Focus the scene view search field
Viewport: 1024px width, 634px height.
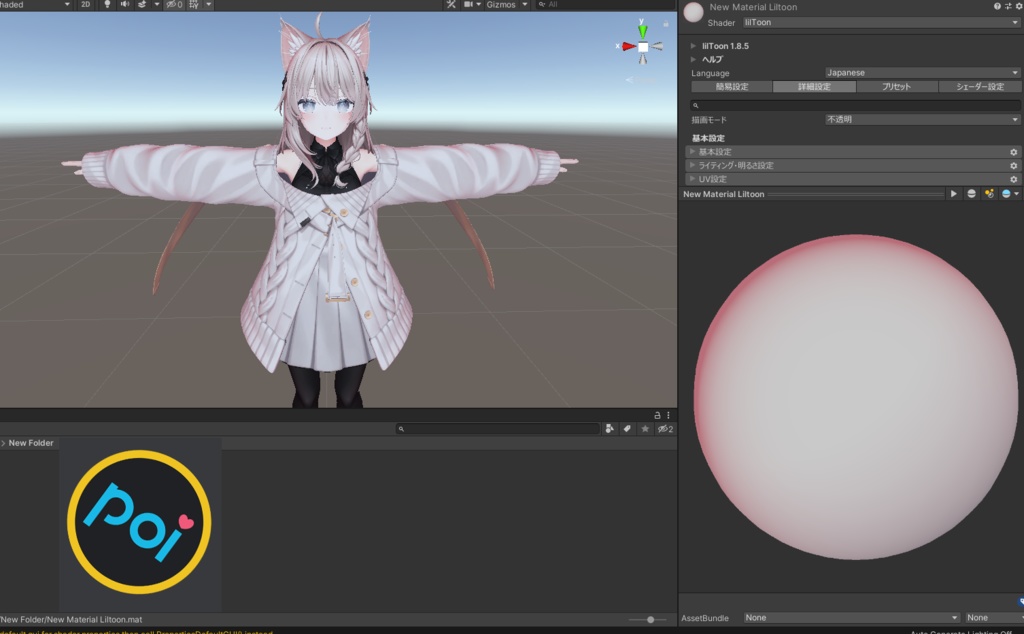604,5
